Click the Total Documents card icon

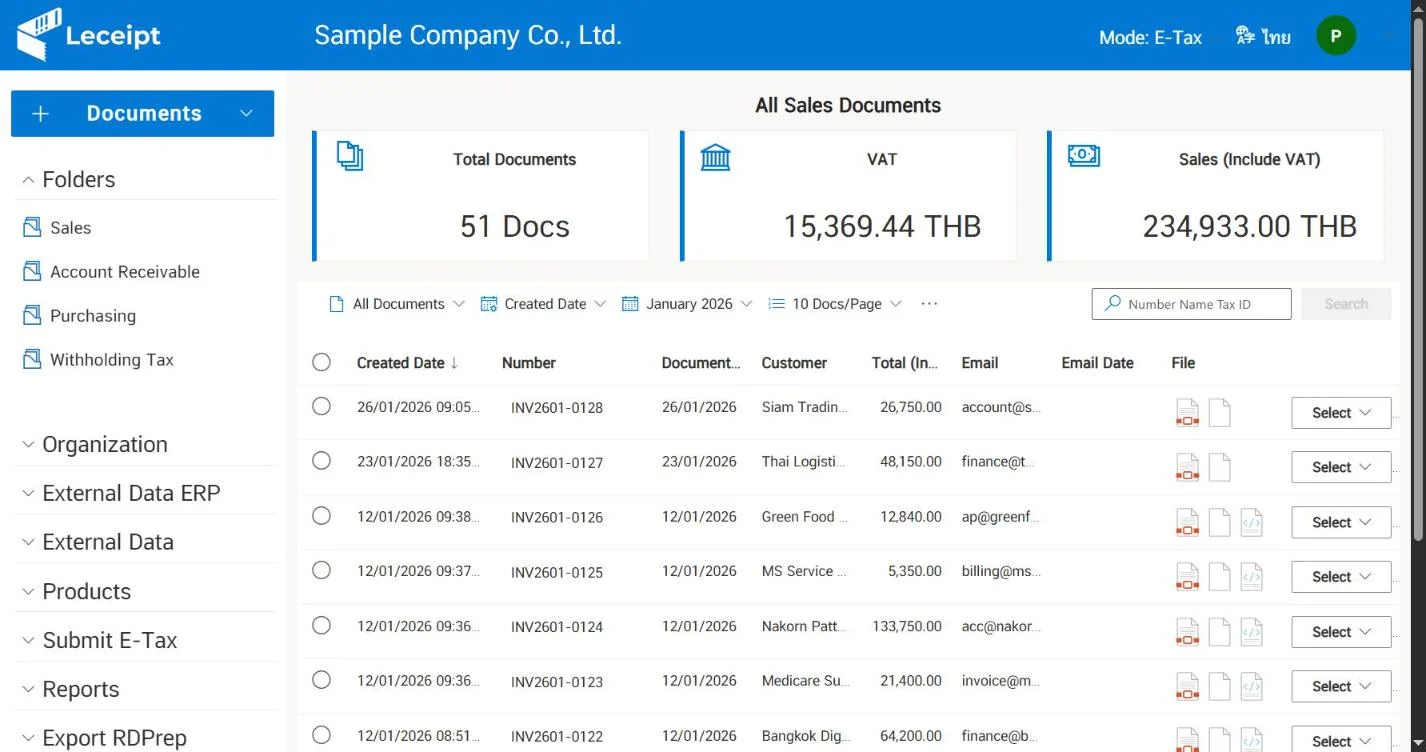coord(350,156)
